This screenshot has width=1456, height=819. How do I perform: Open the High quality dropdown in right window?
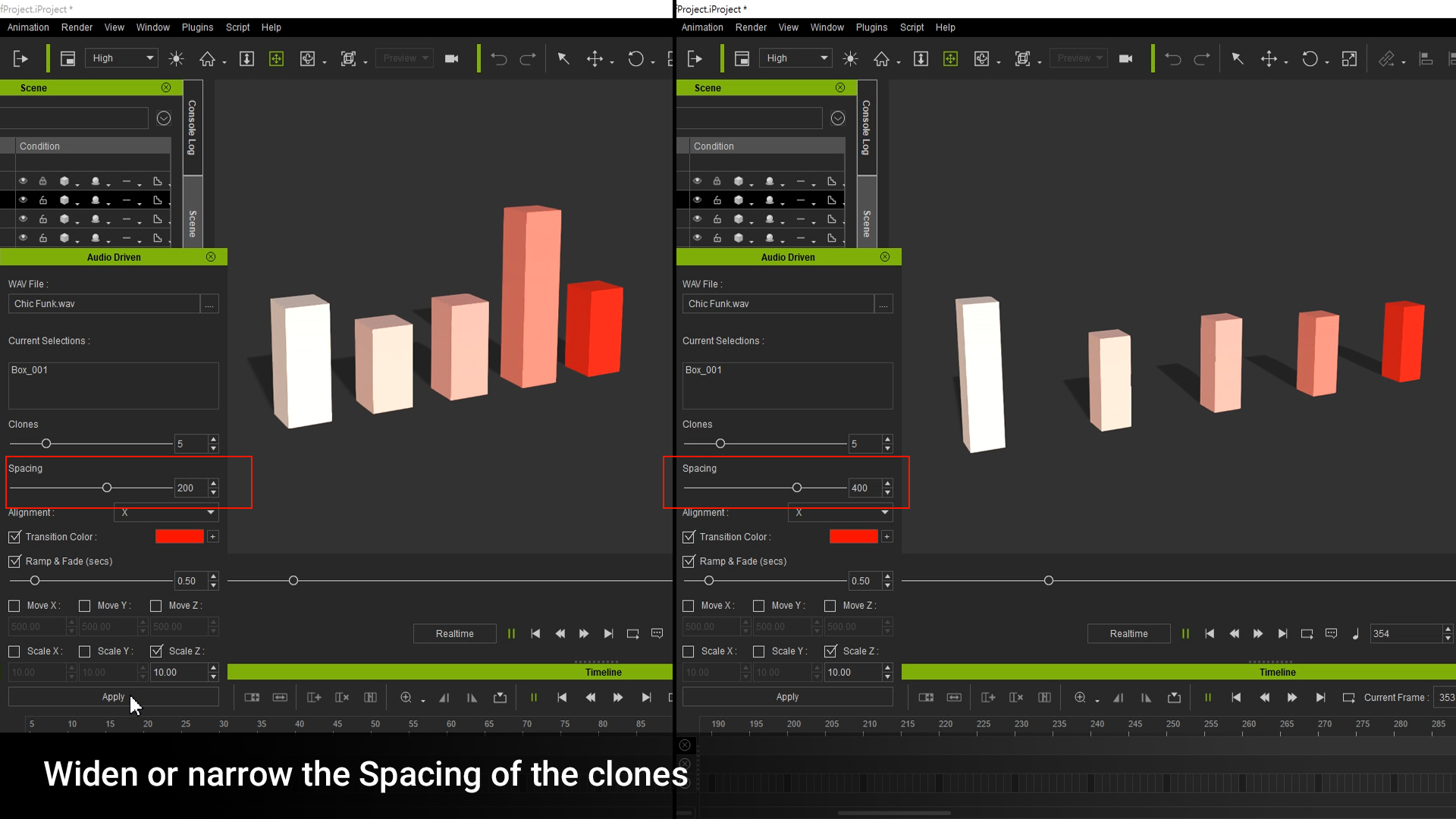[x=796, y=58]
